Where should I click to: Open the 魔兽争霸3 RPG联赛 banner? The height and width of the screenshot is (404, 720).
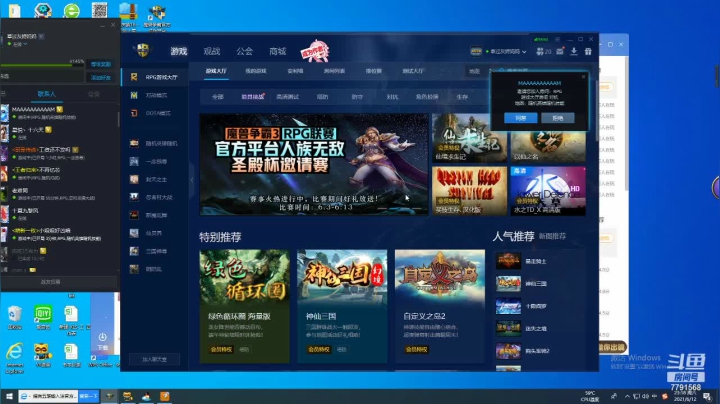(x=314, y=164)
